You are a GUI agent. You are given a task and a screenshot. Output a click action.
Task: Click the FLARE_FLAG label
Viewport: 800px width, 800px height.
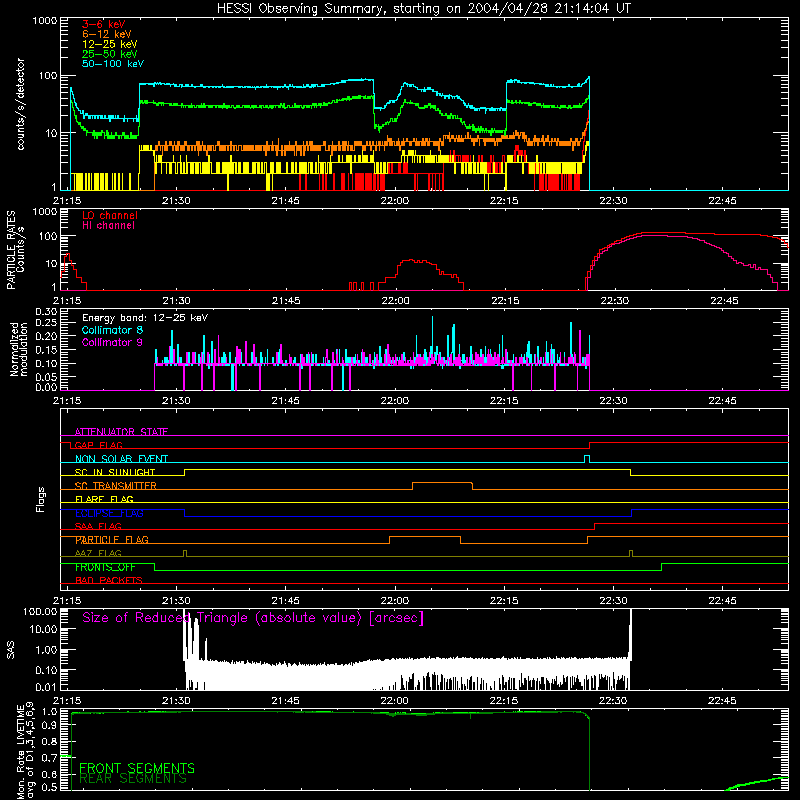point(104,499)
